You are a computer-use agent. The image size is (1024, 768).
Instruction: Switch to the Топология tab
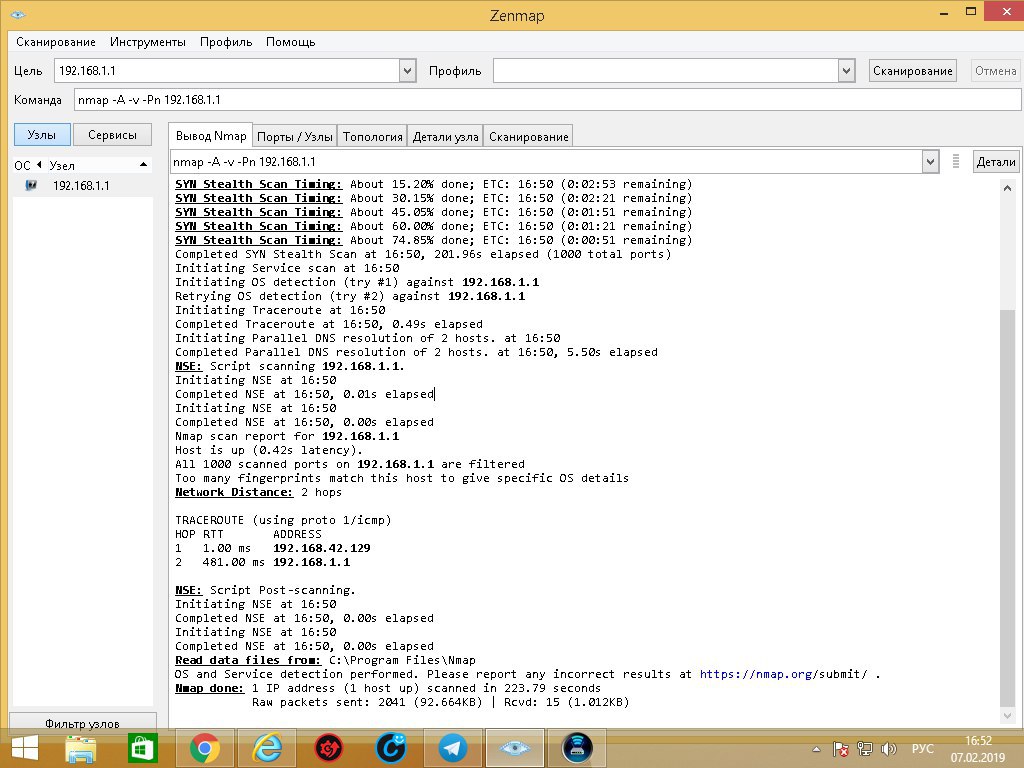point(372,136)
